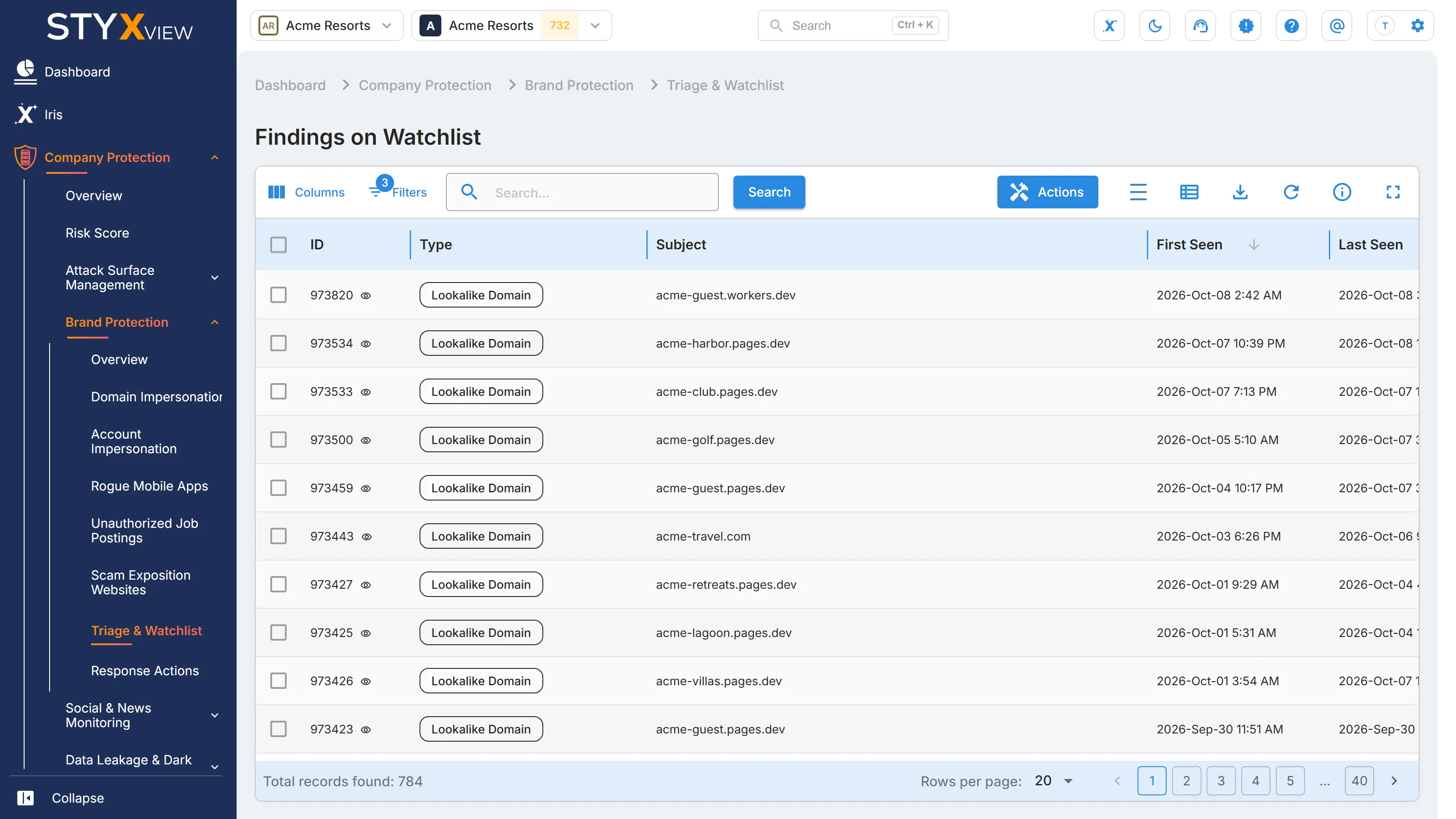Open the Iris assistant icon in top bar
The width and height of the screenshot is (1456, 819).
tap(1109, 25)
